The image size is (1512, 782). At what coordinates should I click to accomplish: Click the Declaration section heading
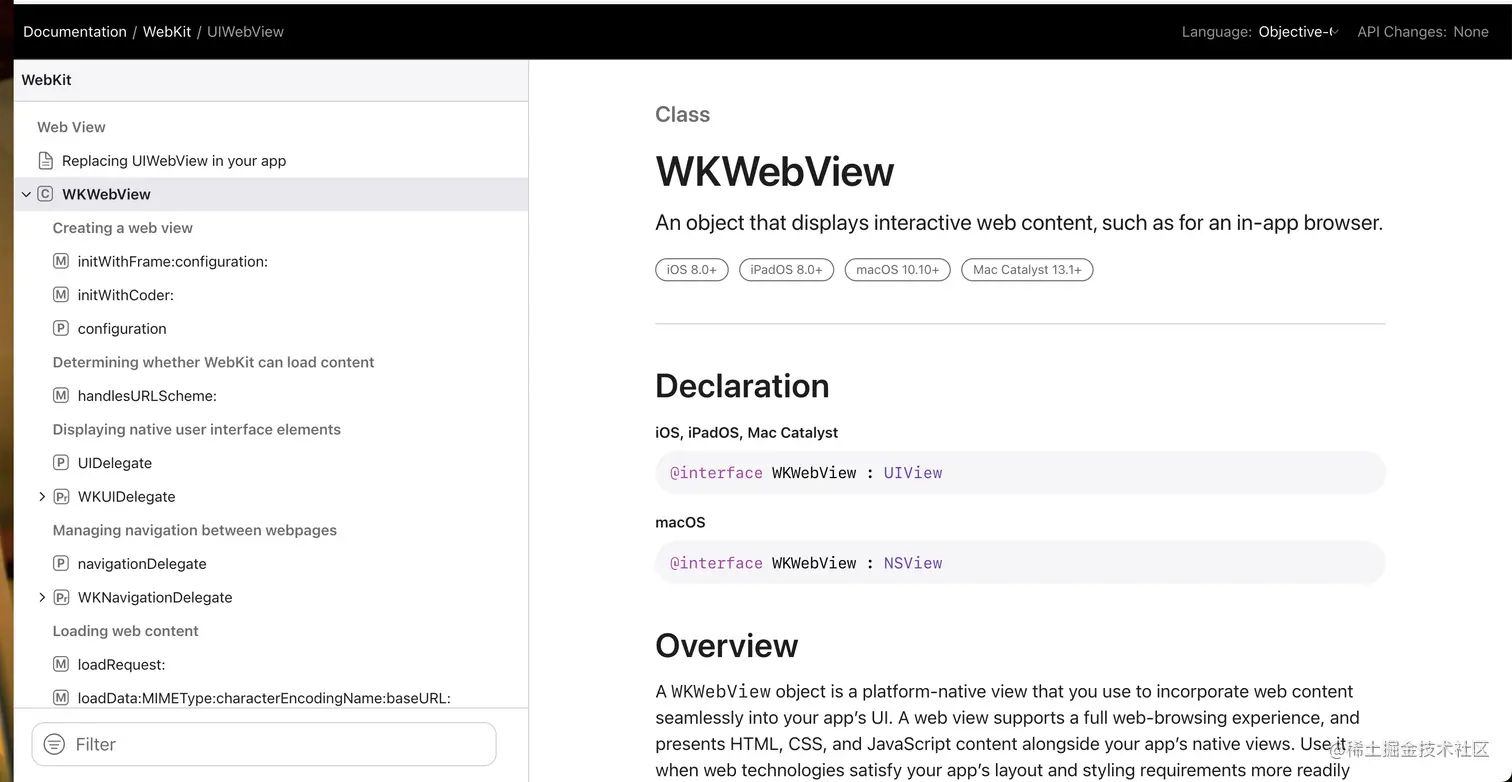click(742, 386)
